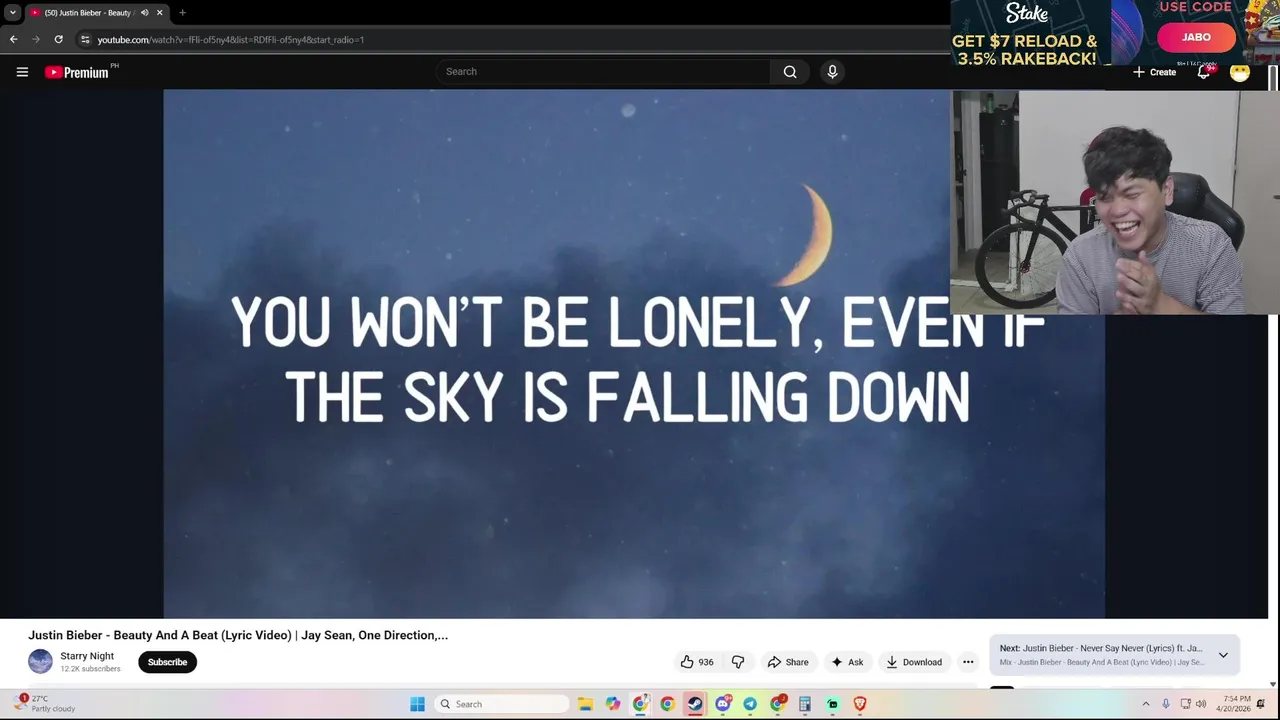Open the YouTube hamburger guide menu
Screen dimensions: 1280x720
click(x=22, y=72)
